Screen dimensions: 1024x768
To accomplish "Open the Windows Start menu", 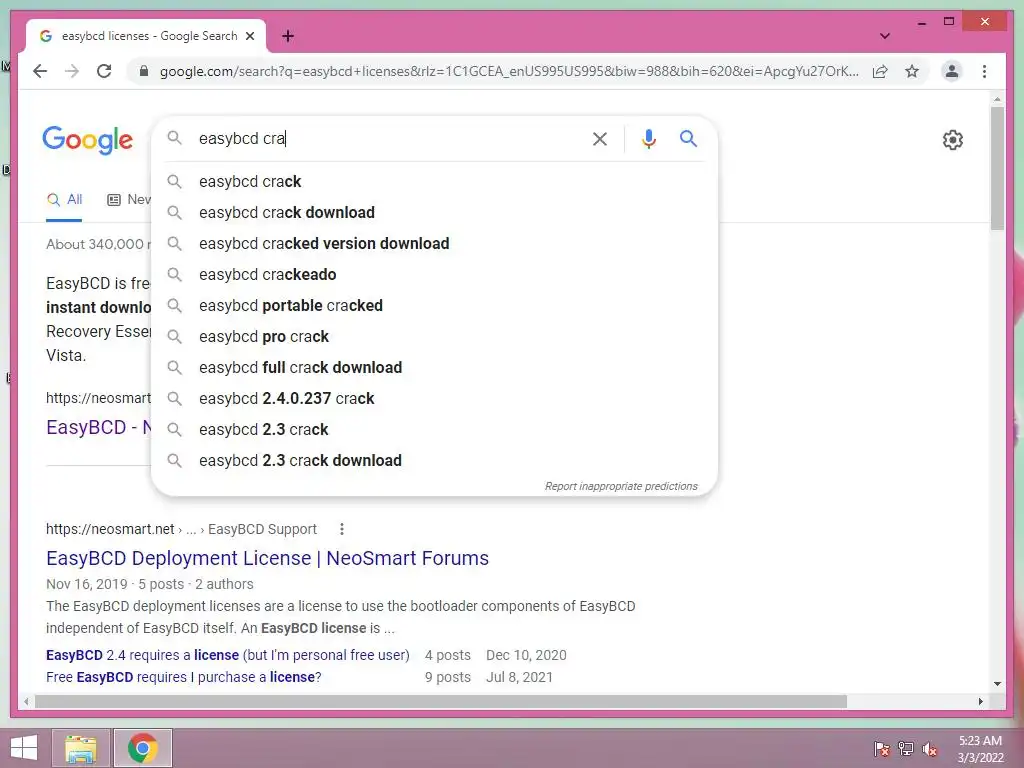I will 24,748.
